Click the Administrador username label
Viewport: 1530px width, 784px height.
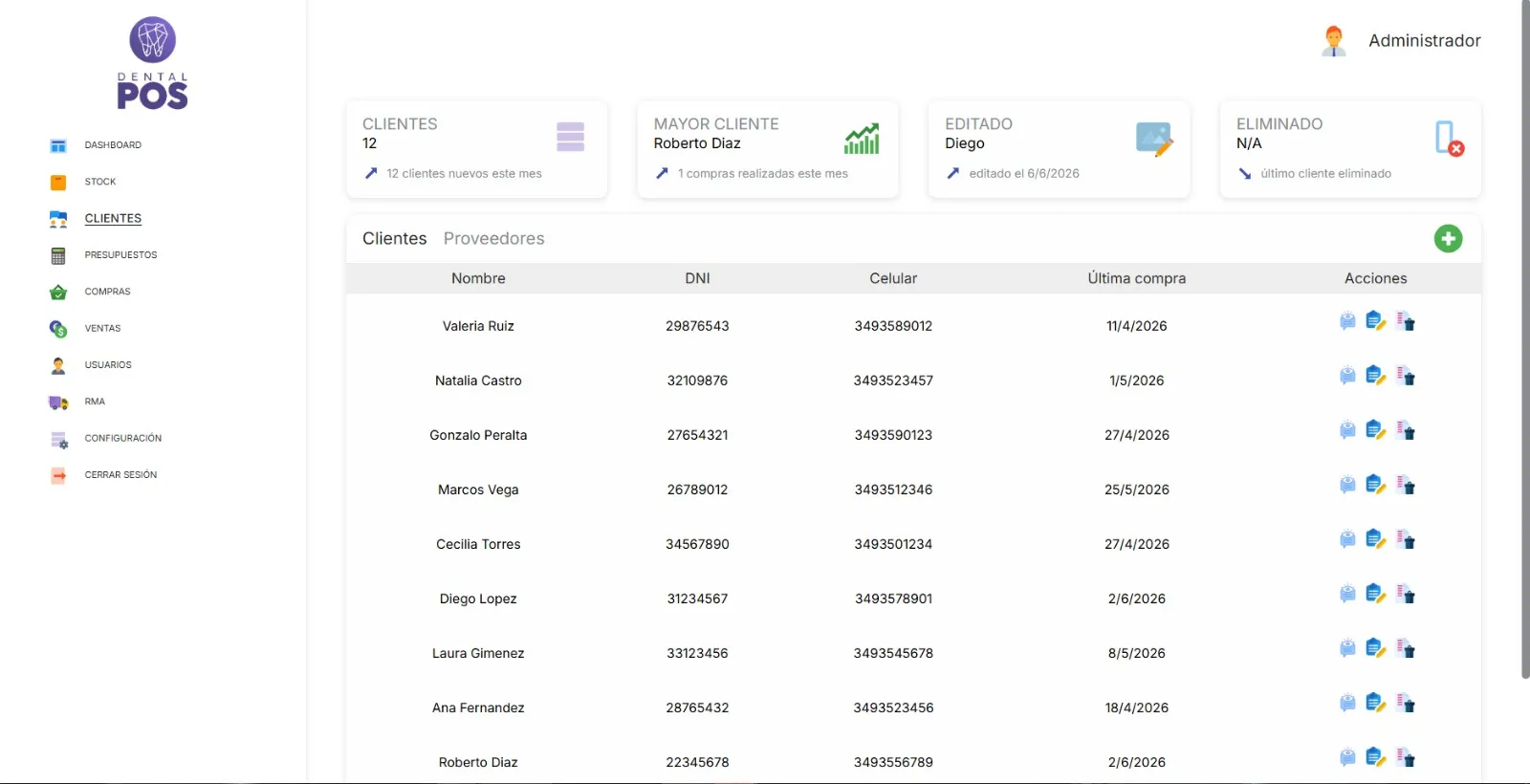click(x=1424, y=40)
